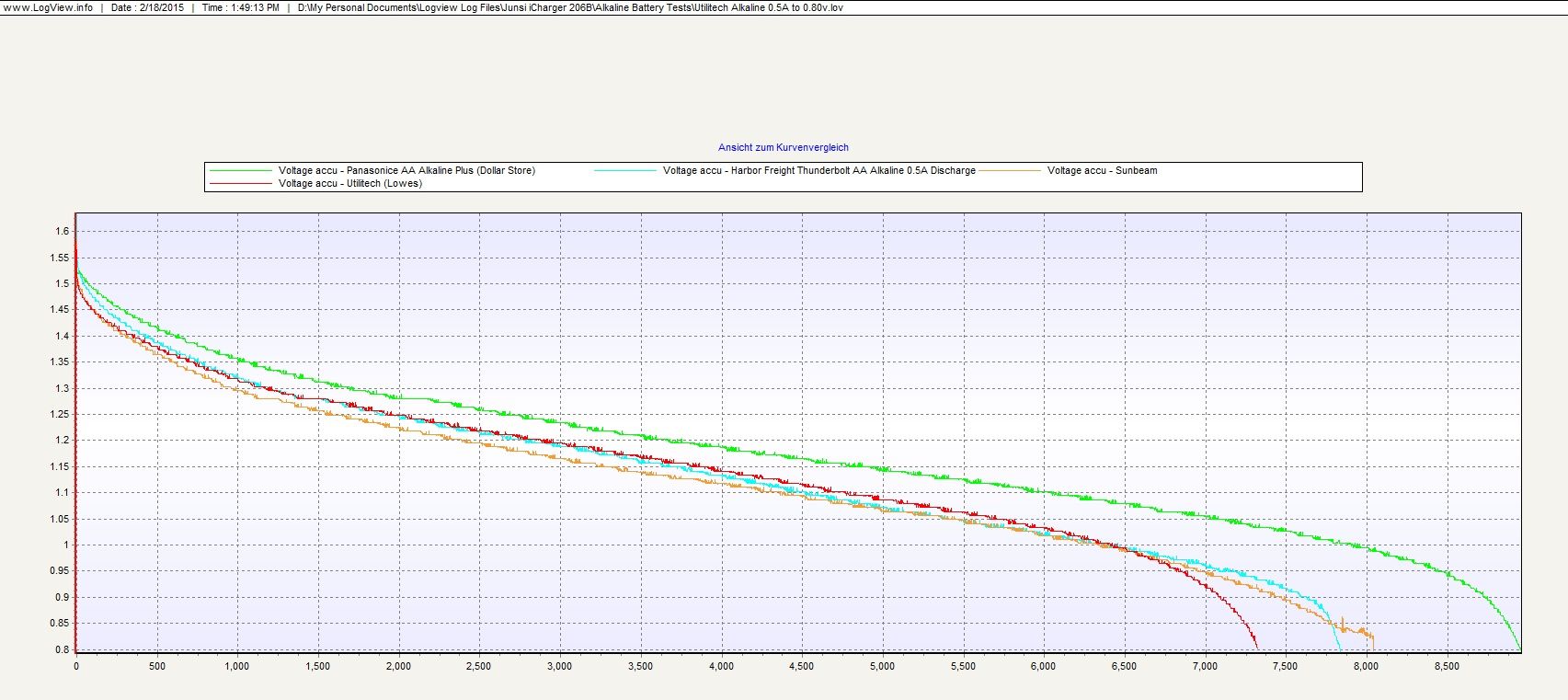Click the 0.95 voltage axis label
The width and height of the screenshot is (1568, 700).
coord(59,570)
